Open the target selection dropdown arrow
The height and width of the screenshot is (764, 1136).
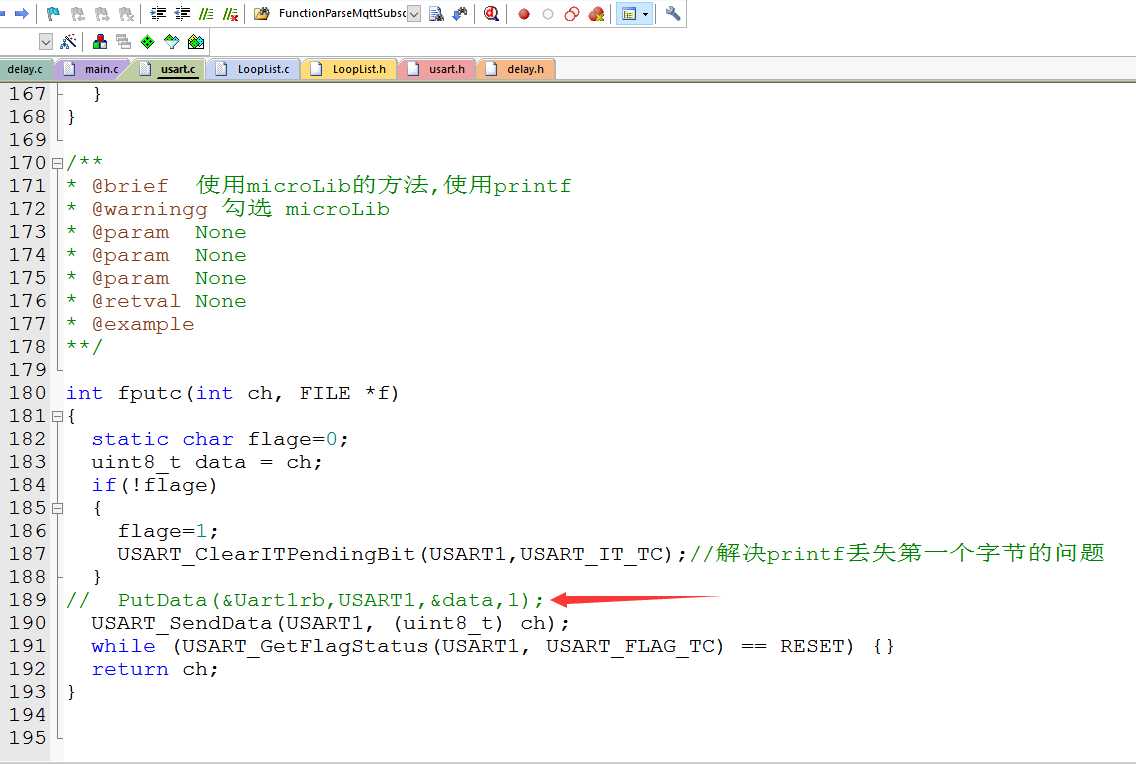coord(46,42)
